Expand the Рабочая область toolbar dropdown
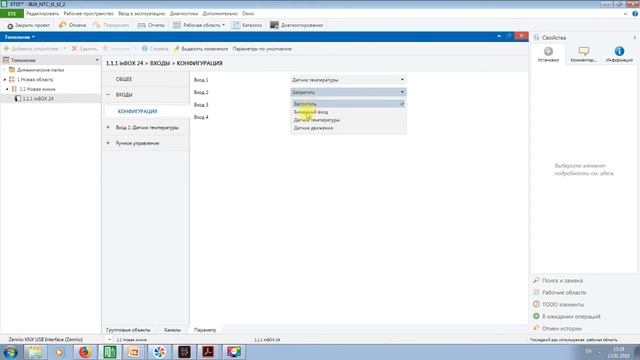The image size is (640, 360). click(224, 25)
